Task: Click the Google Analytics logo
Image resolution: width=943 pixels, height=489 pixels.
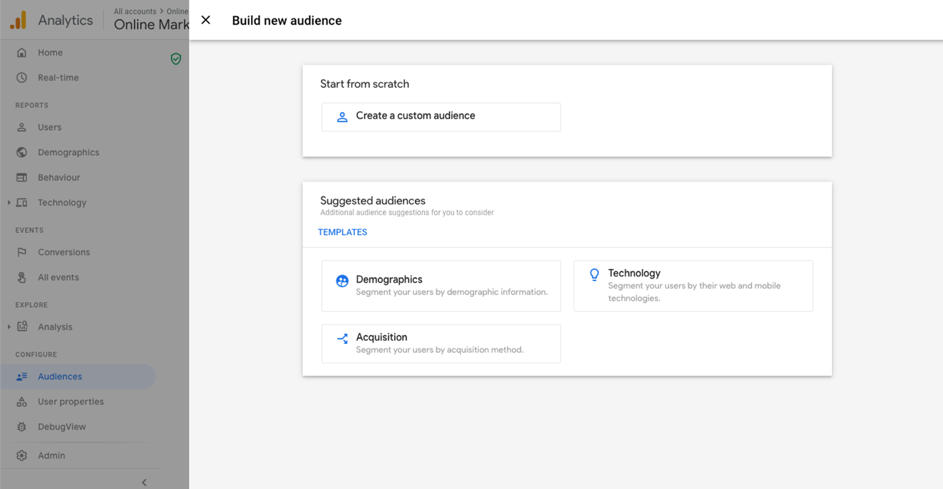Action: pyautogui.click(x=18, y=20)
